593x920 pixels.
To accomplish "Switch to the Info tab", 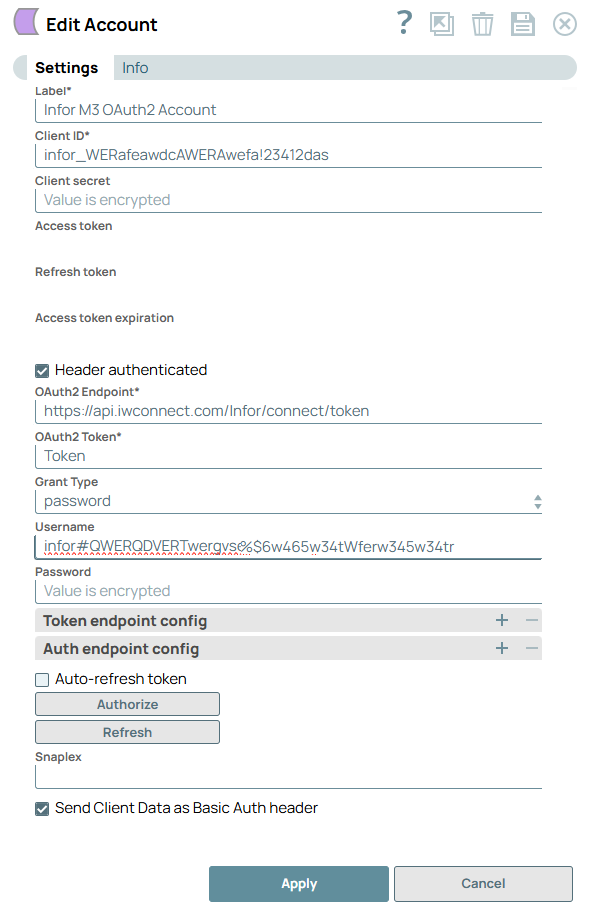I will tap(135, 67).
